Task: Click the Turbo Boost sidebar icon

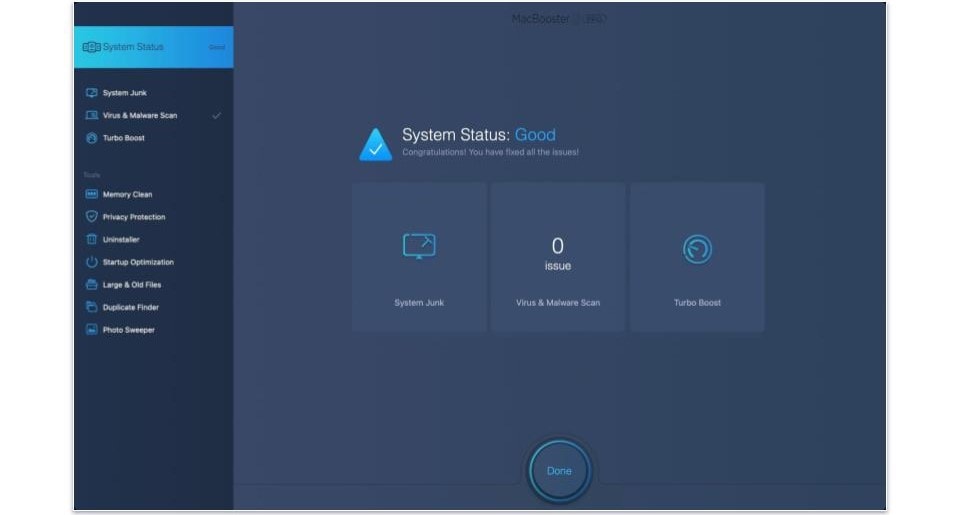Action: point(91,138)
